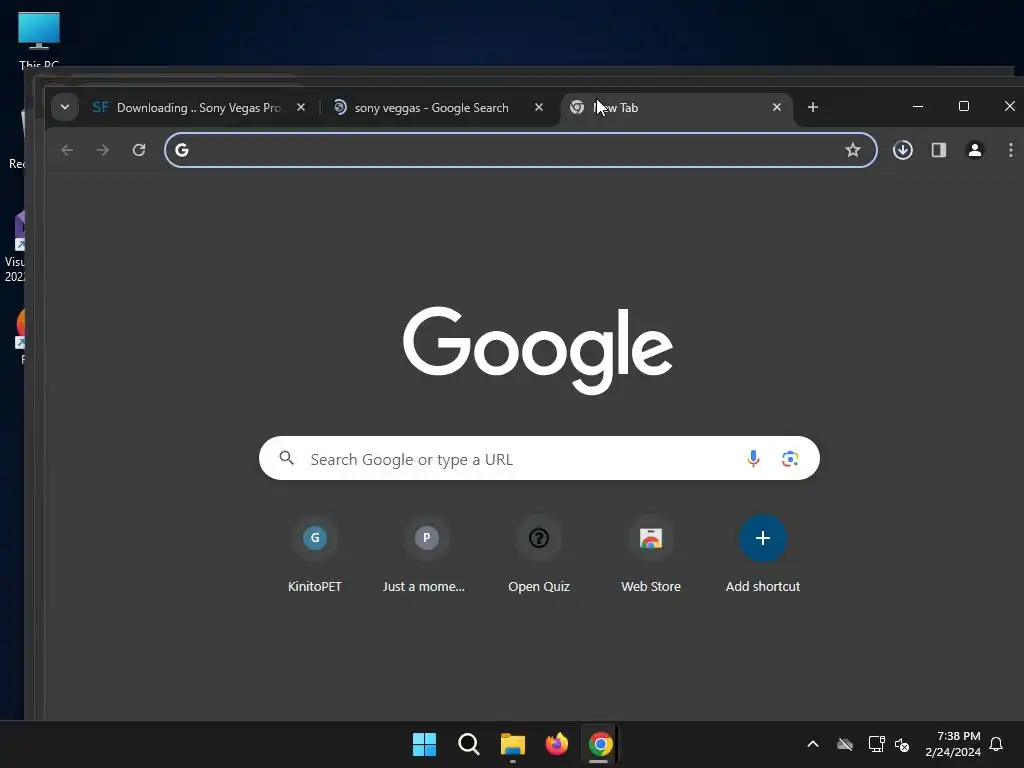
Task: Open the Chrome profile icon
Action: coord(974,150)
